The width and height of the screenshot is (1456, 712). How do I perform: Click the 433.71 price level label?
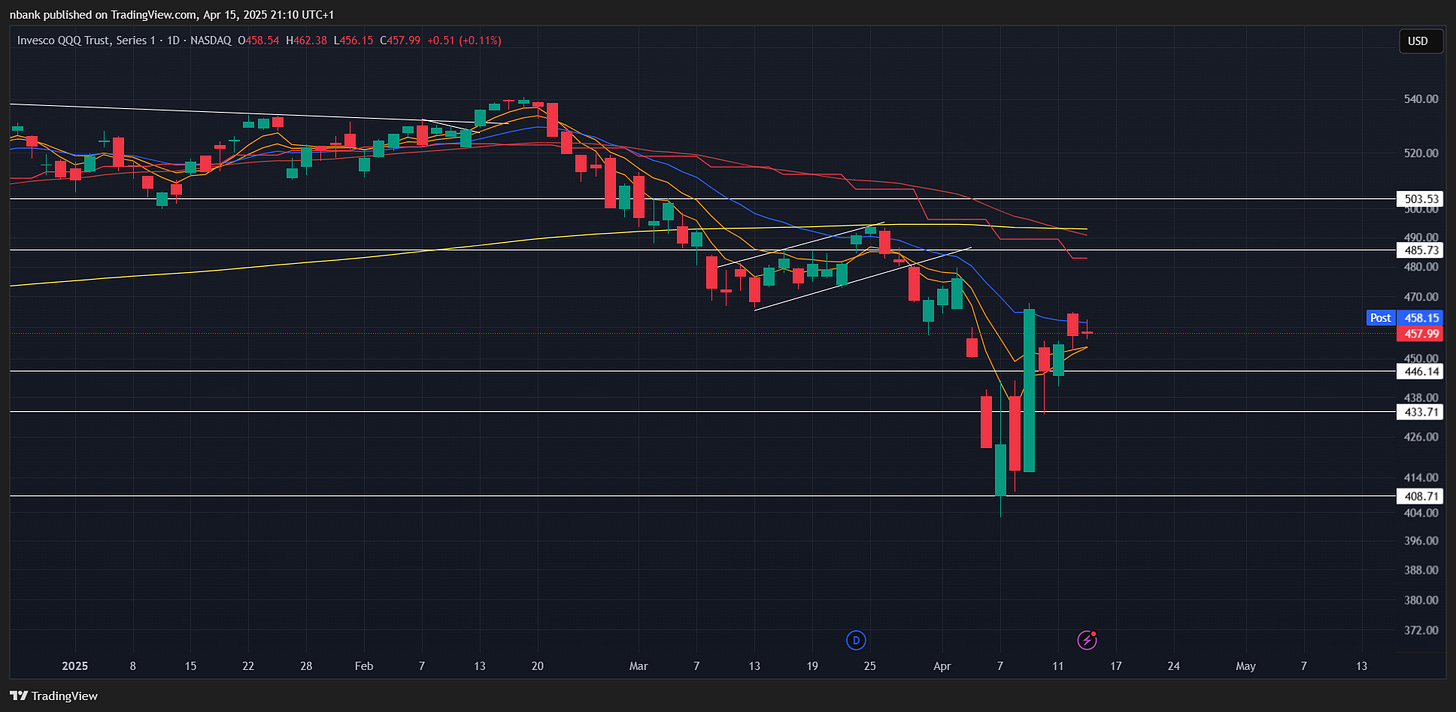[1419, 411]
